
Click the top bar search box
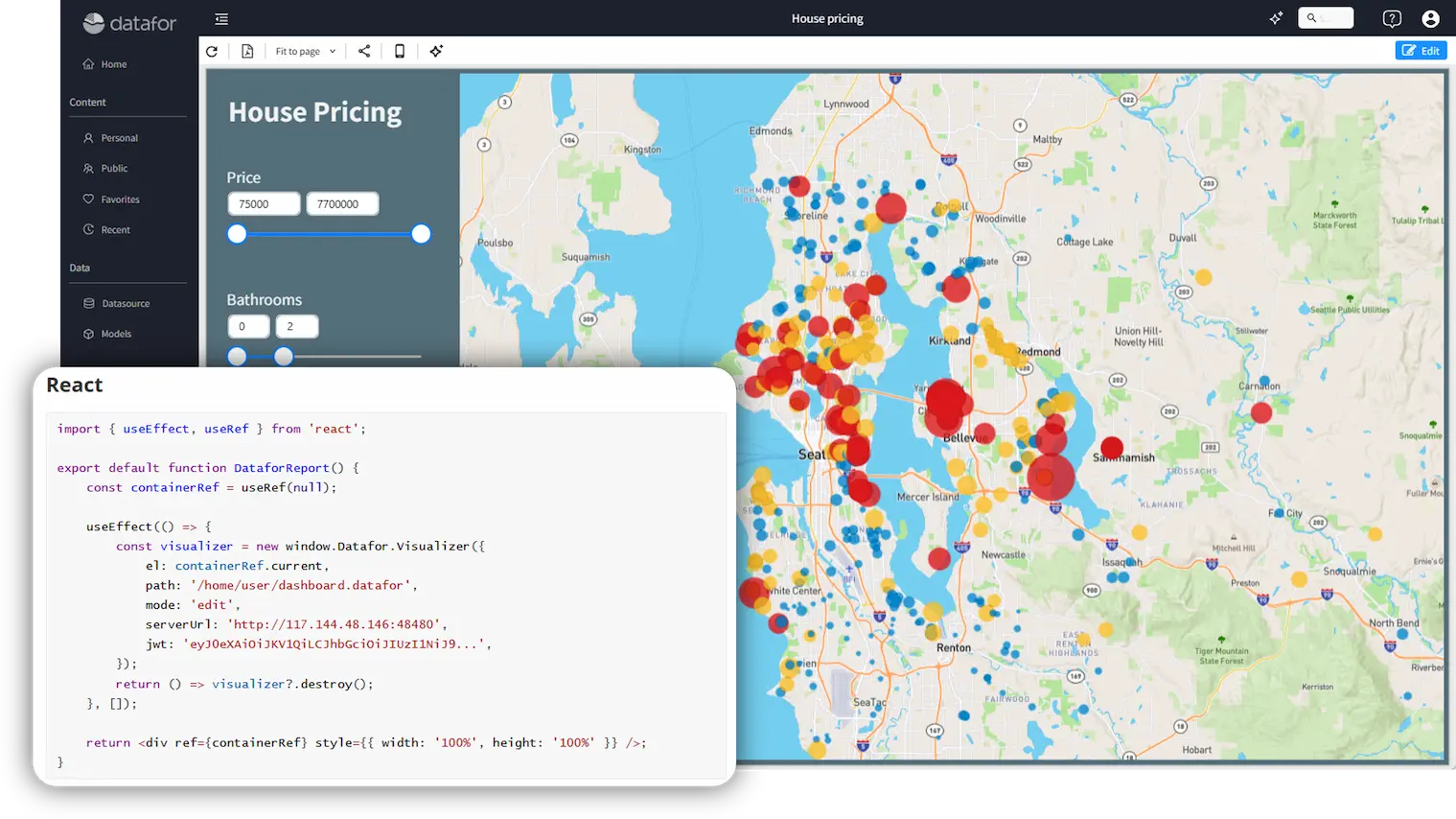pos(1326,18)
